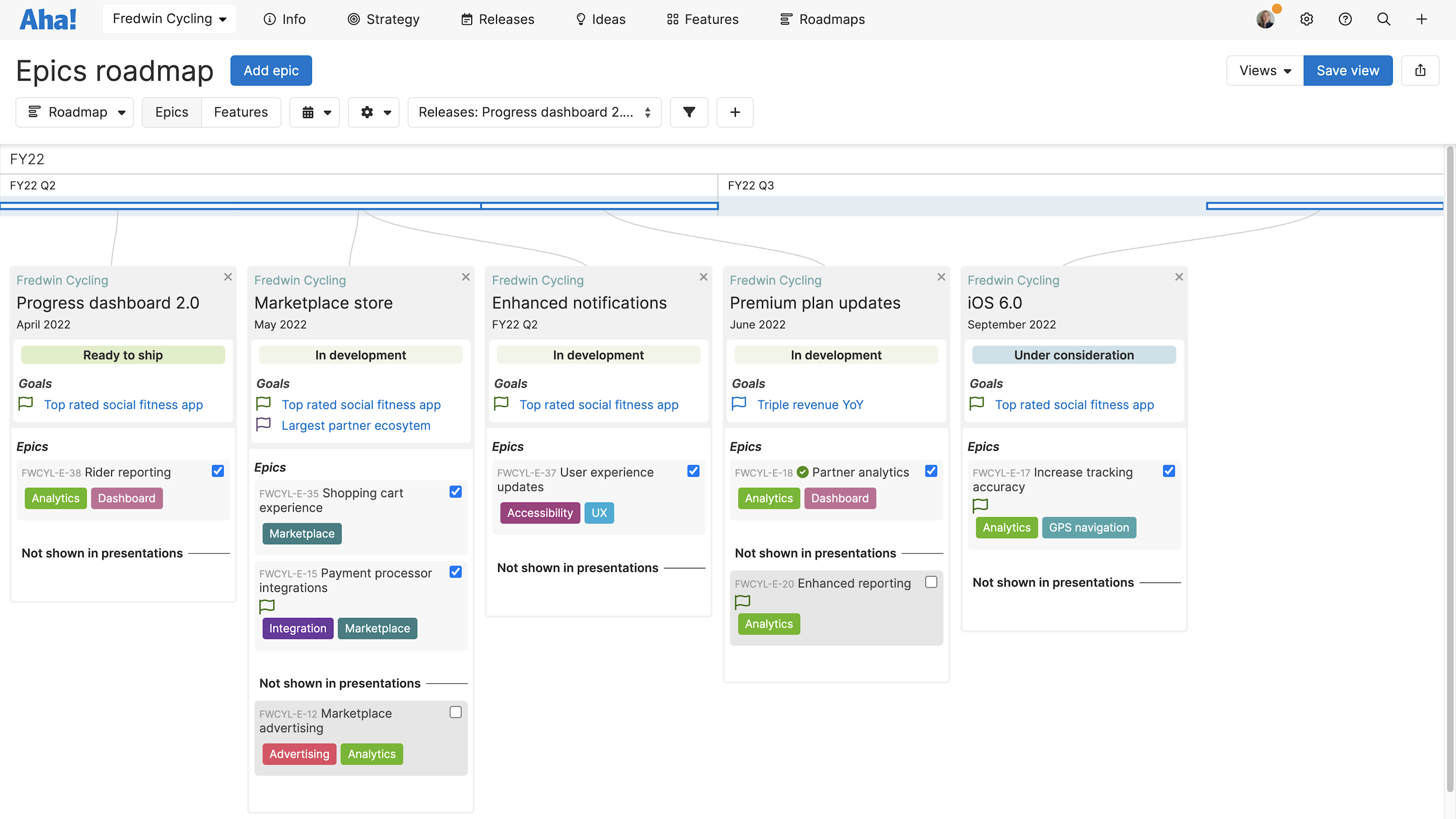The width and height of the screenshot is (1456, 819).
Task: Open the Top rated social fitness app goal
Action: point(123,404)
